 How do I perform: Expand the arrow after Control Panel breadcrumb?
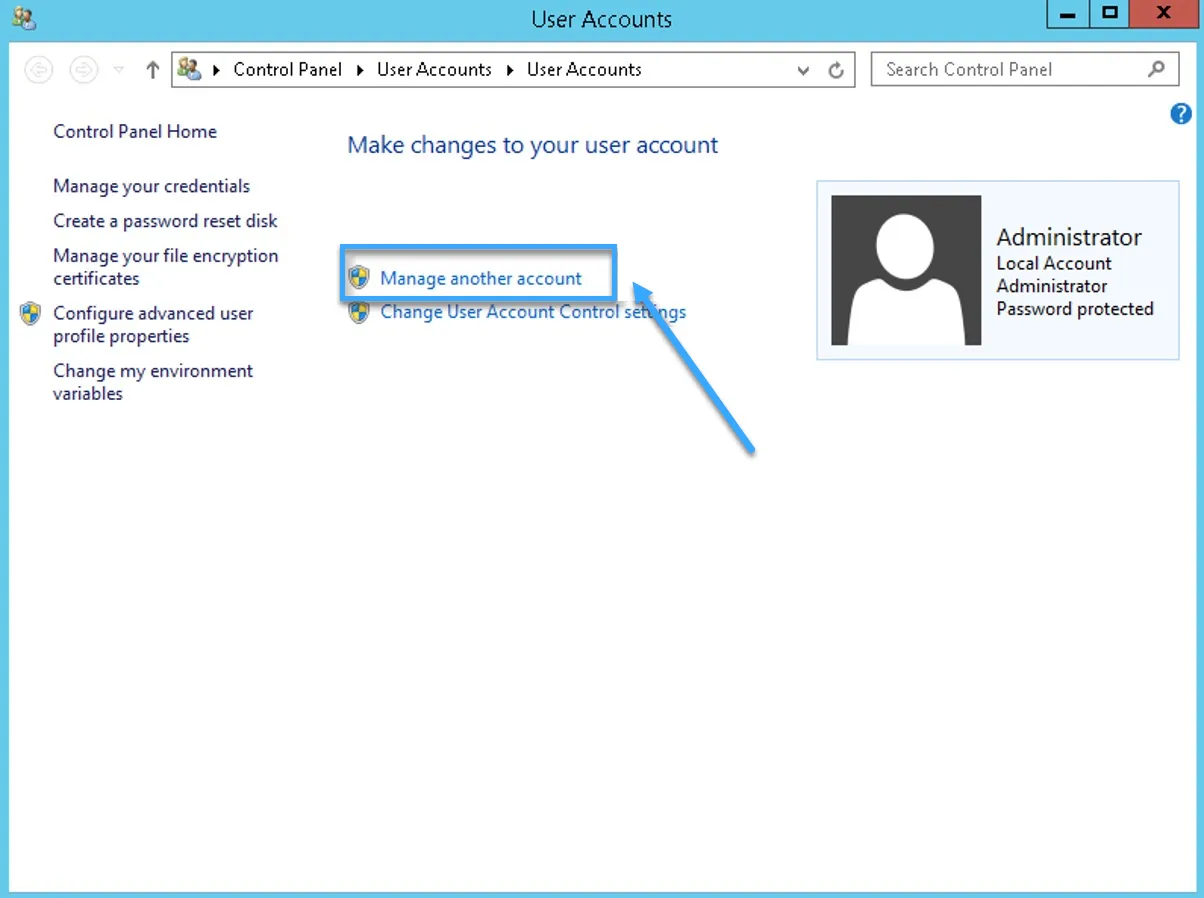tap(360, 70)
